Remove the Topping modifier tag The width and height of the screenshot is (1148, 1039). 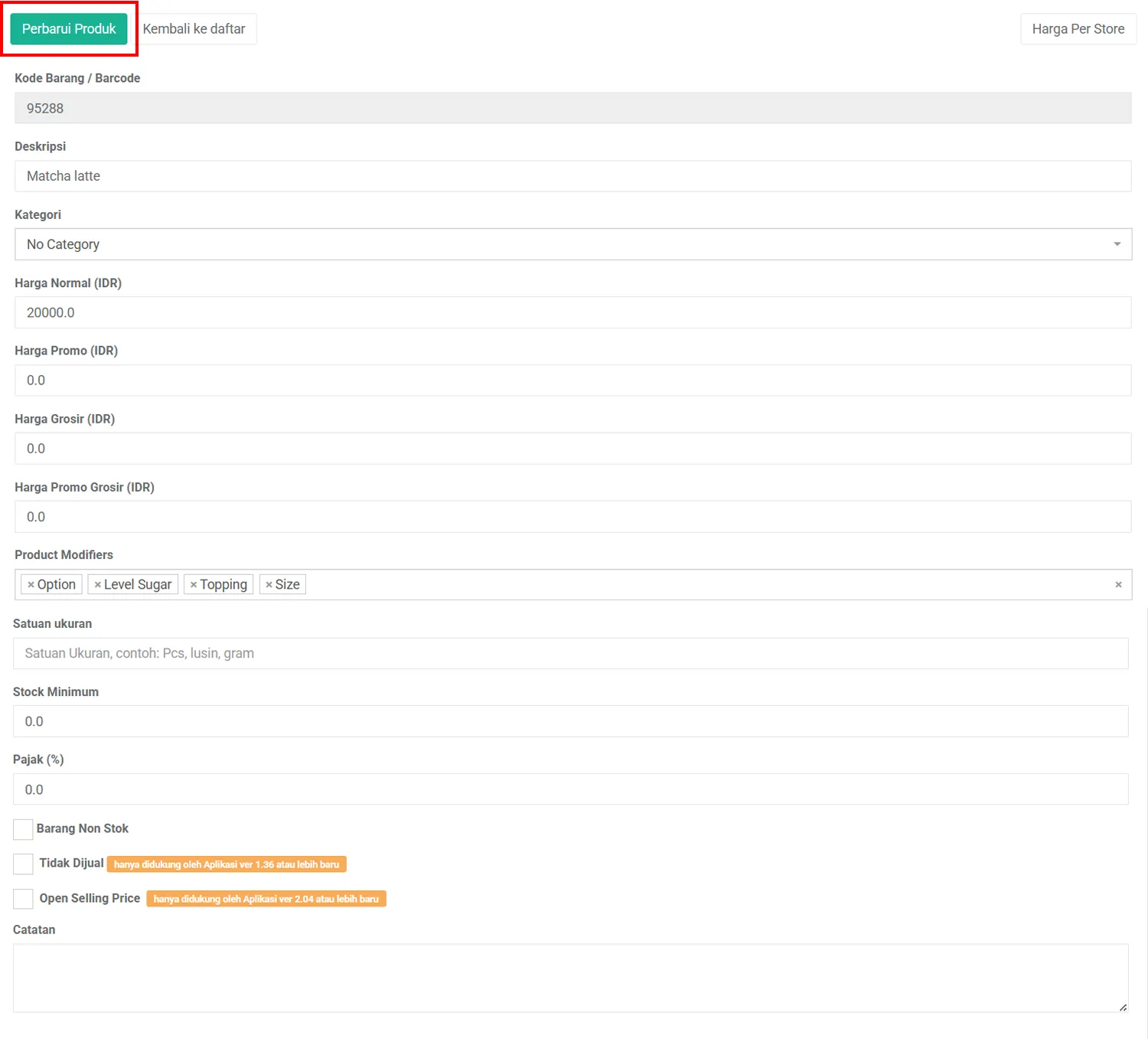tap(194, 585)
